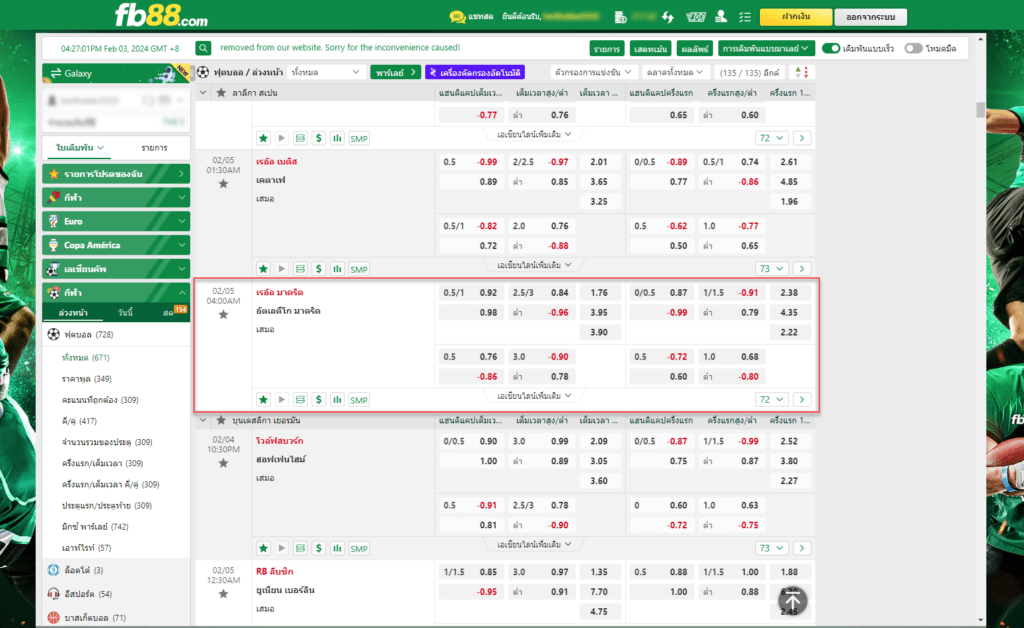The image size is (1024, 628).
Task: Click the green search magnifier icon
Action: point(203,48)
